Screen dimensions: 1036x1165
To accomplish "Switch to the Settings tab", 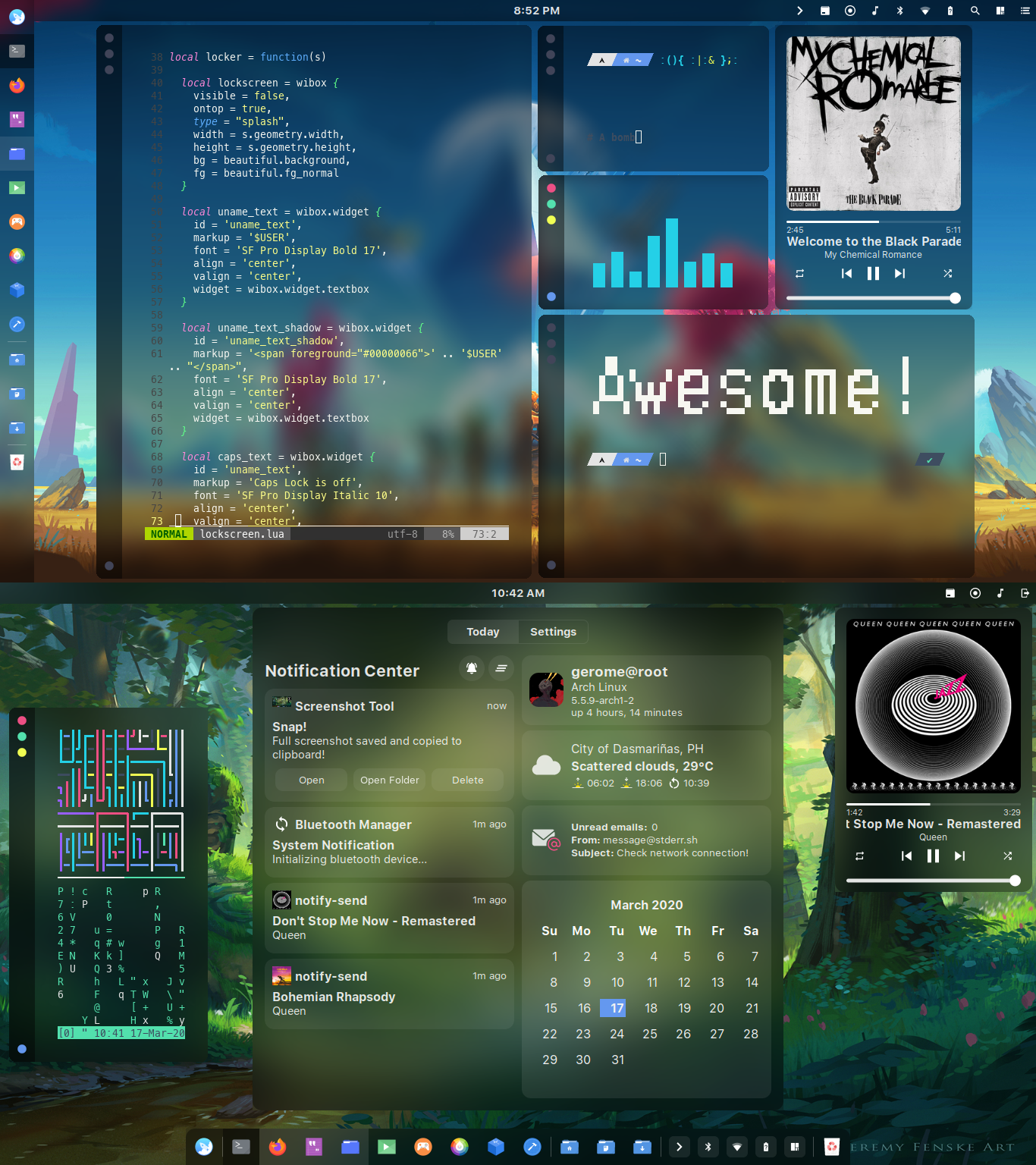I will coord(553,632).
